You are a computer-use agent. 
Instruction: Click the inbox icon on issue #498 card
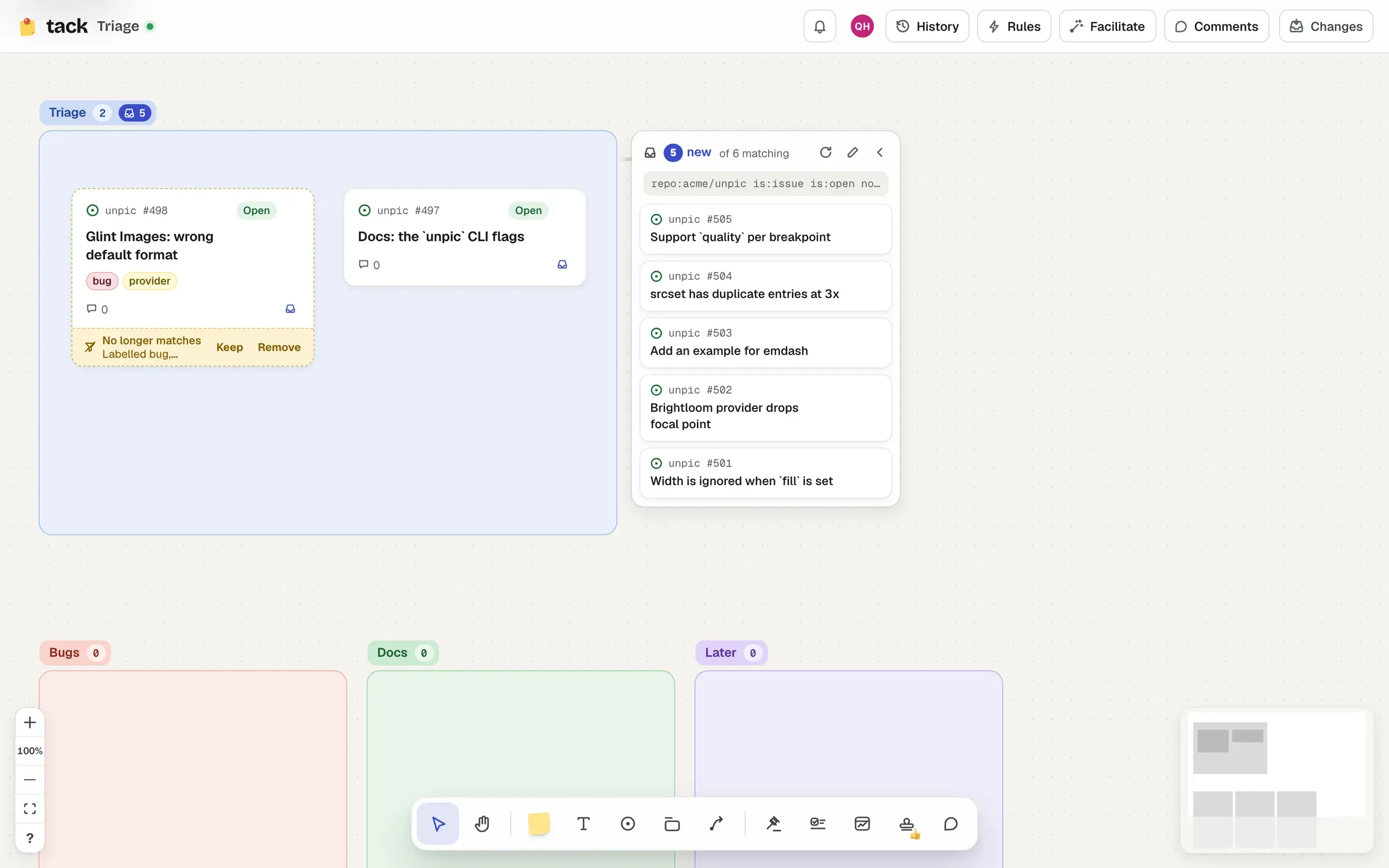[x=291, y=309]
